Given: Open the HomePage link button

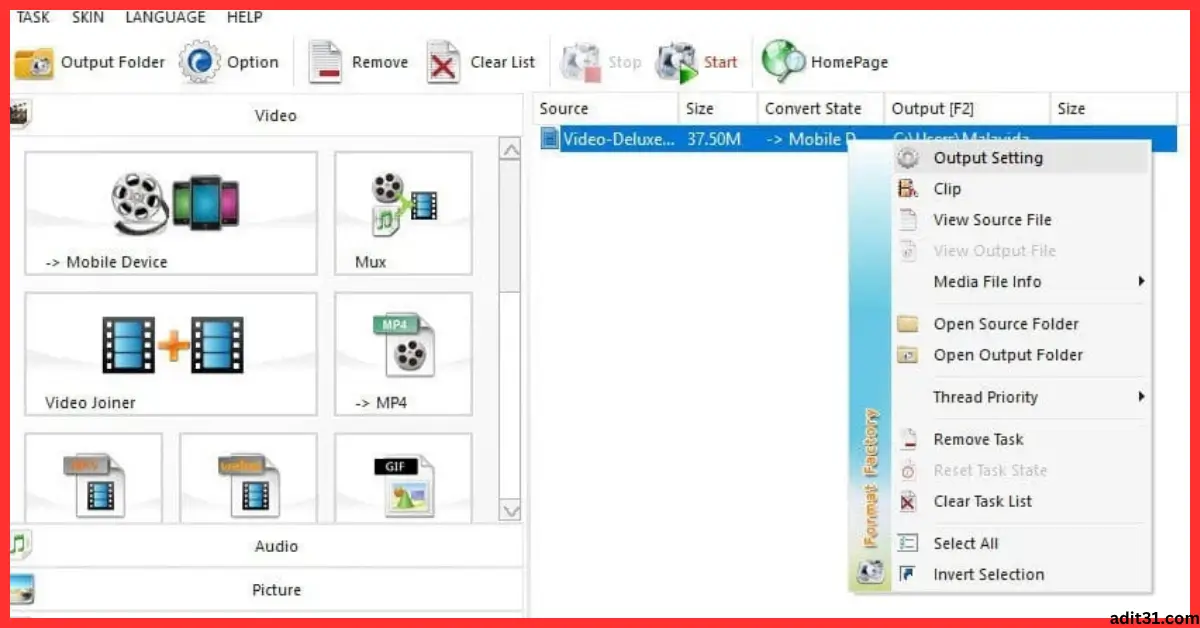Looking at the screenshot, I should click(825, 62).
